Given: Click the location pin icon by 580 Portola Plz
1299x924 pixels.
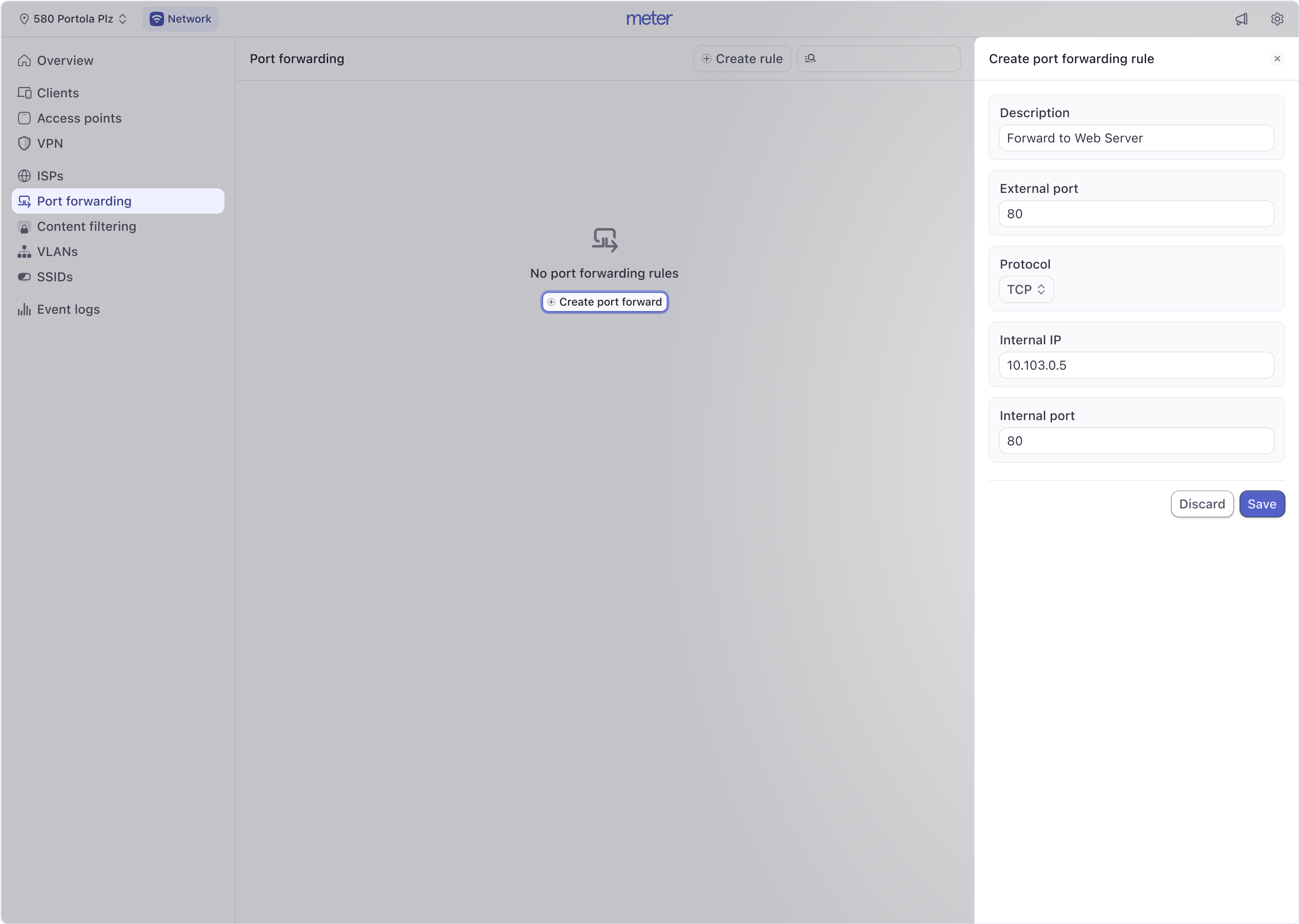Looking at the screenshot, I should (24, 19).
